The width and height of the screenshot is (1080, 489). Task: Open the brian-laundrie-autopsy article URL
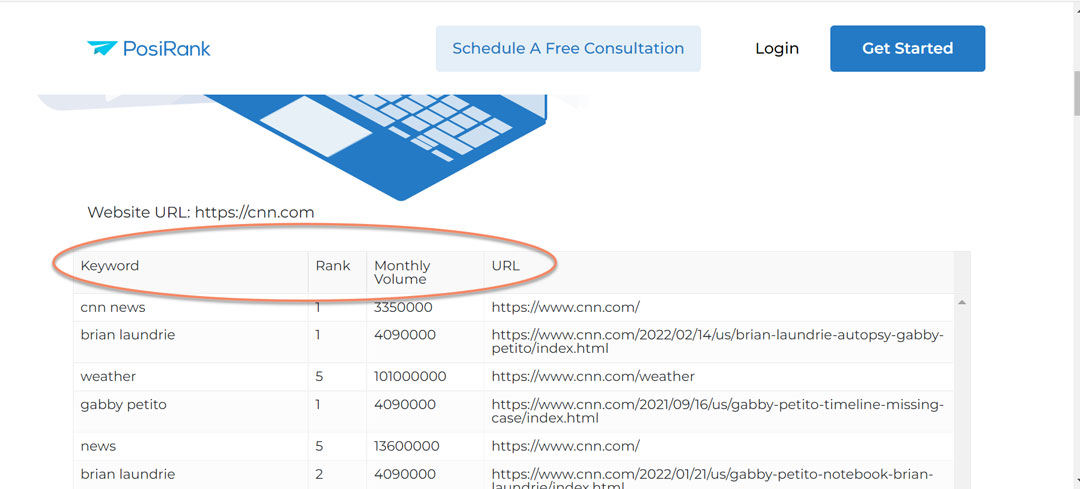(716, 342)
